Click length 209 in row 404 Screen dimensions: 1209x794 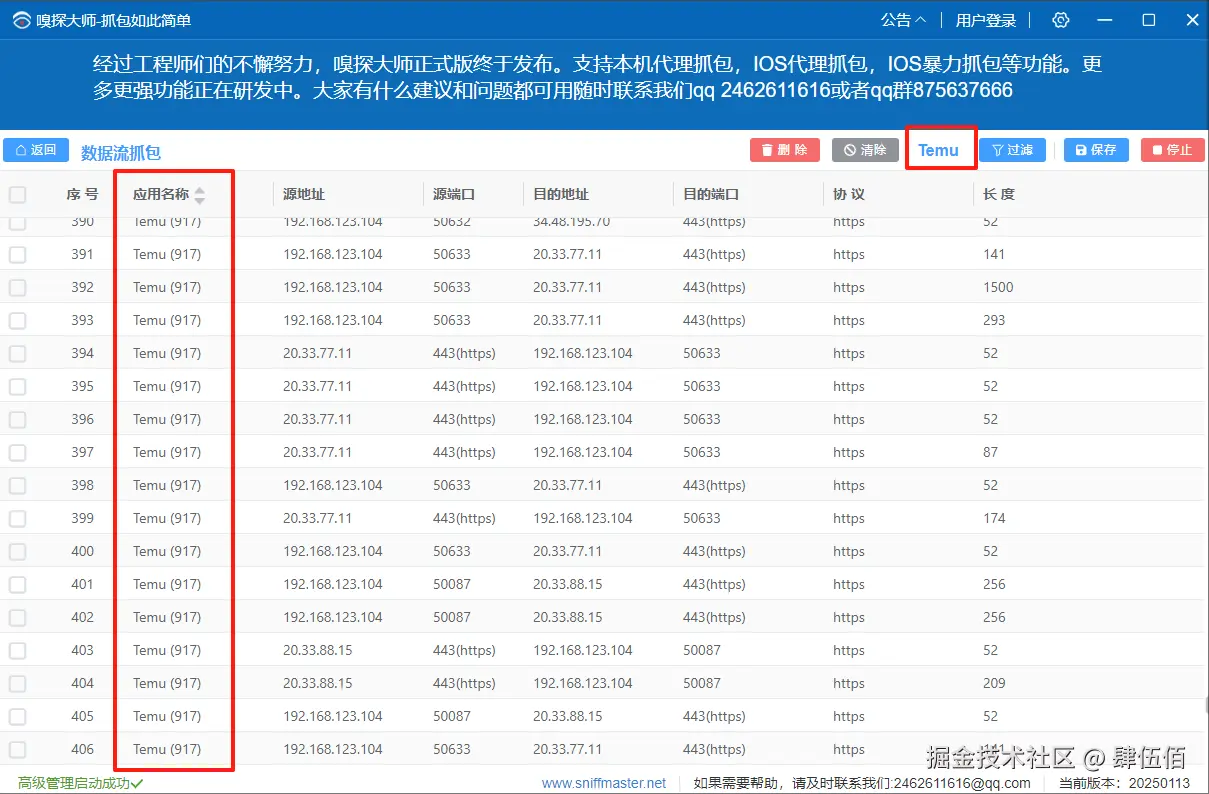(x=994, y=683)
